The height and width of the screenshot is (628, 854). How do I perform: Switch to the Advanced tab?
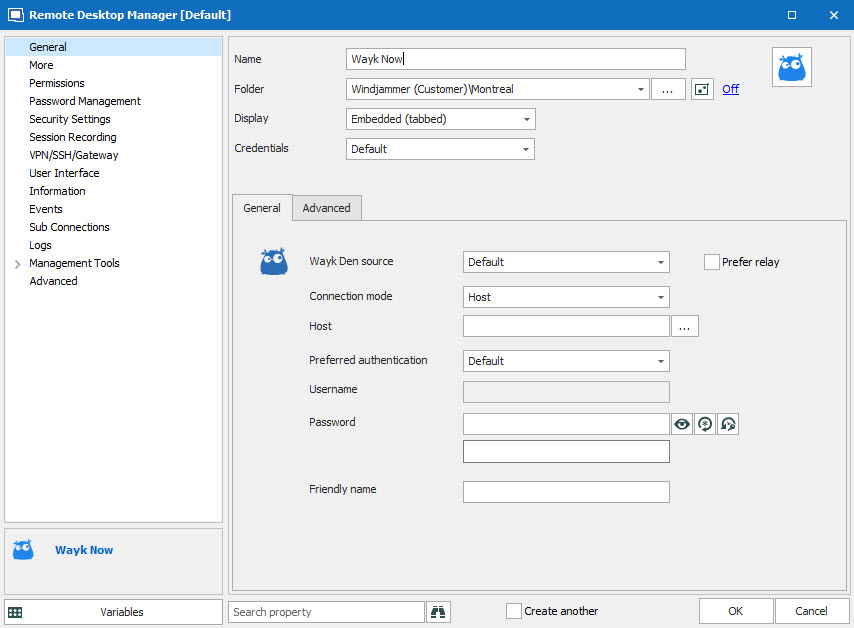pyautogui.click(x=327, y=208)
